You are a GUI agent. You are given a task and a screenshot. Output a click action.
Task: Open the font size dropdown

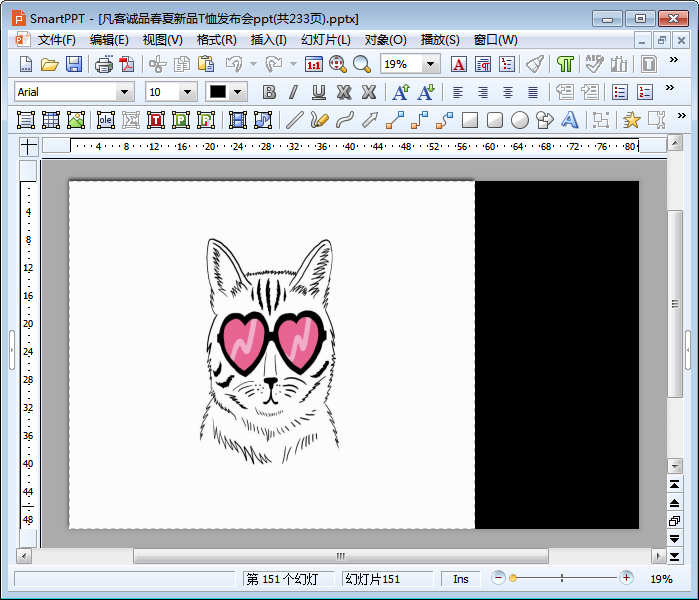click(187, 92)
